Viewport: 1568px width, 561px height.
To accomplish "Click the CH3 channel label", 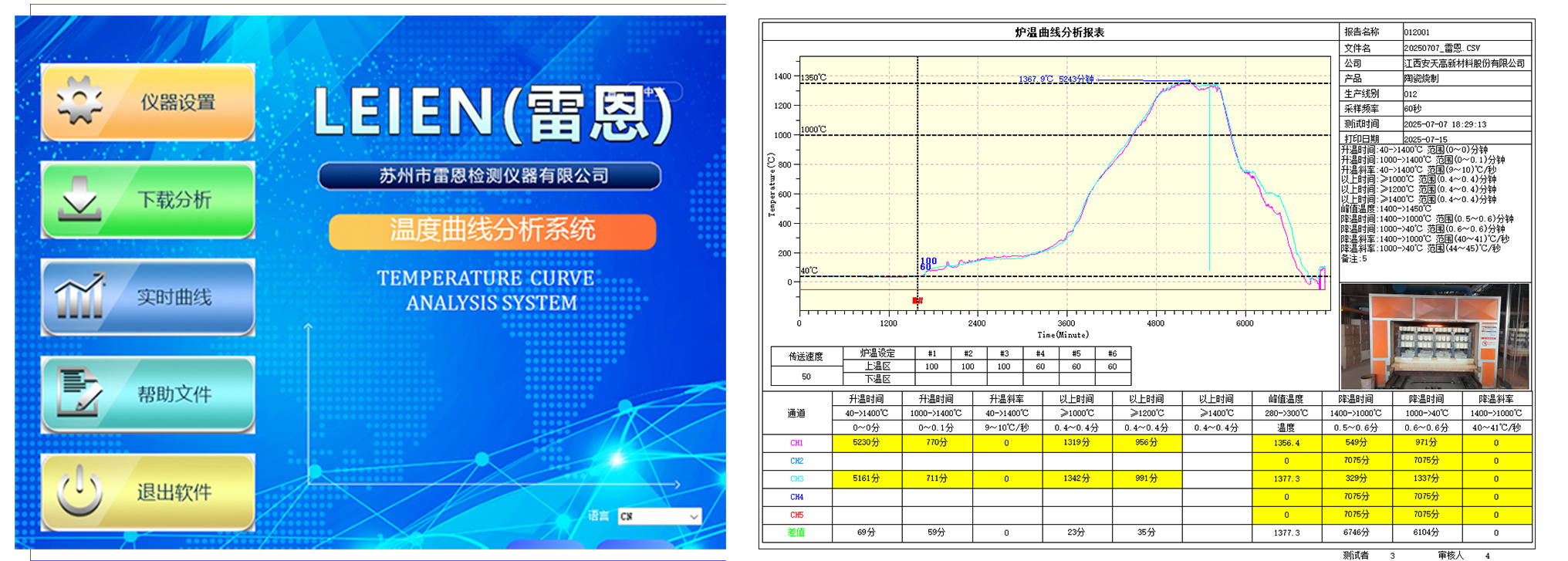I will pyautogui.click(x=796, y=479).
